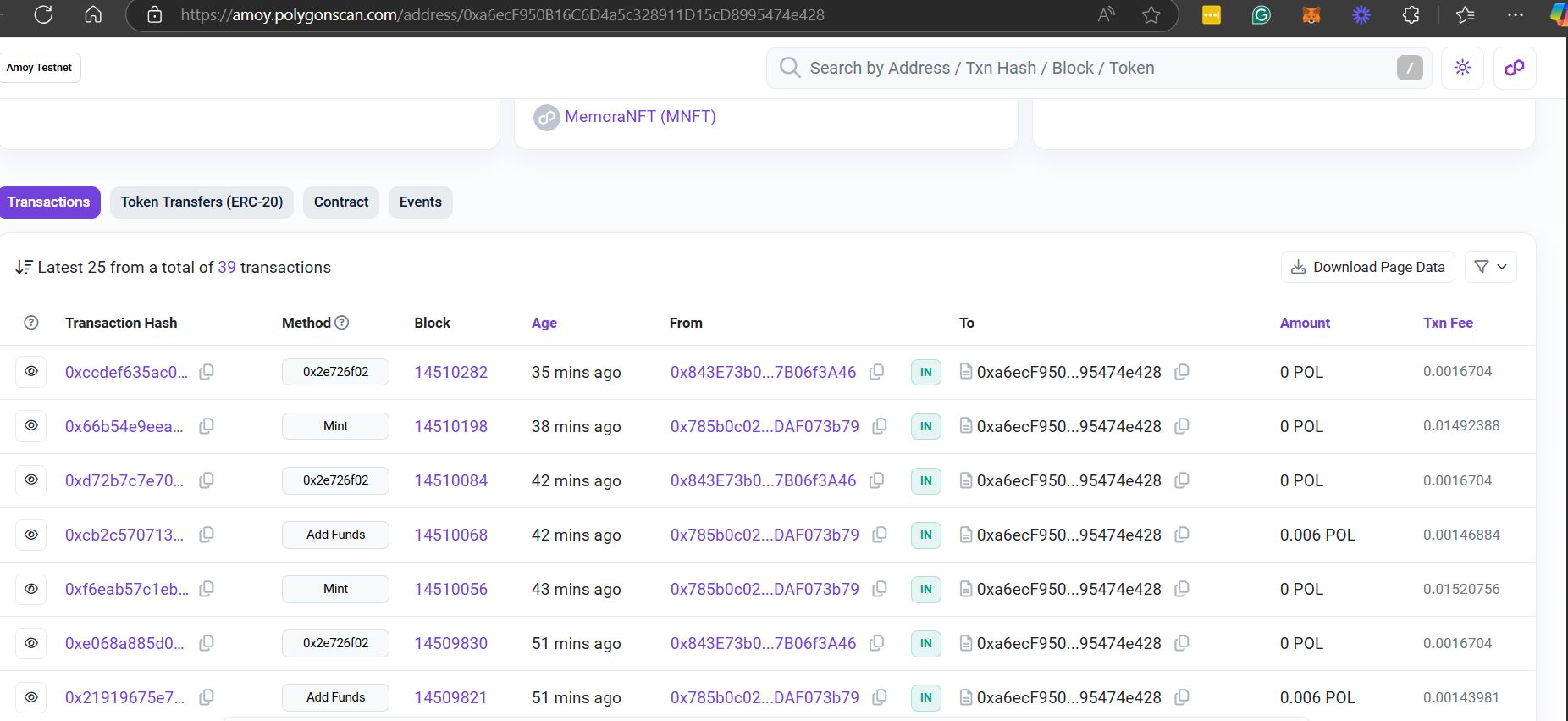
Task: Click the browser address bar URL
Action: coord(502,15)
